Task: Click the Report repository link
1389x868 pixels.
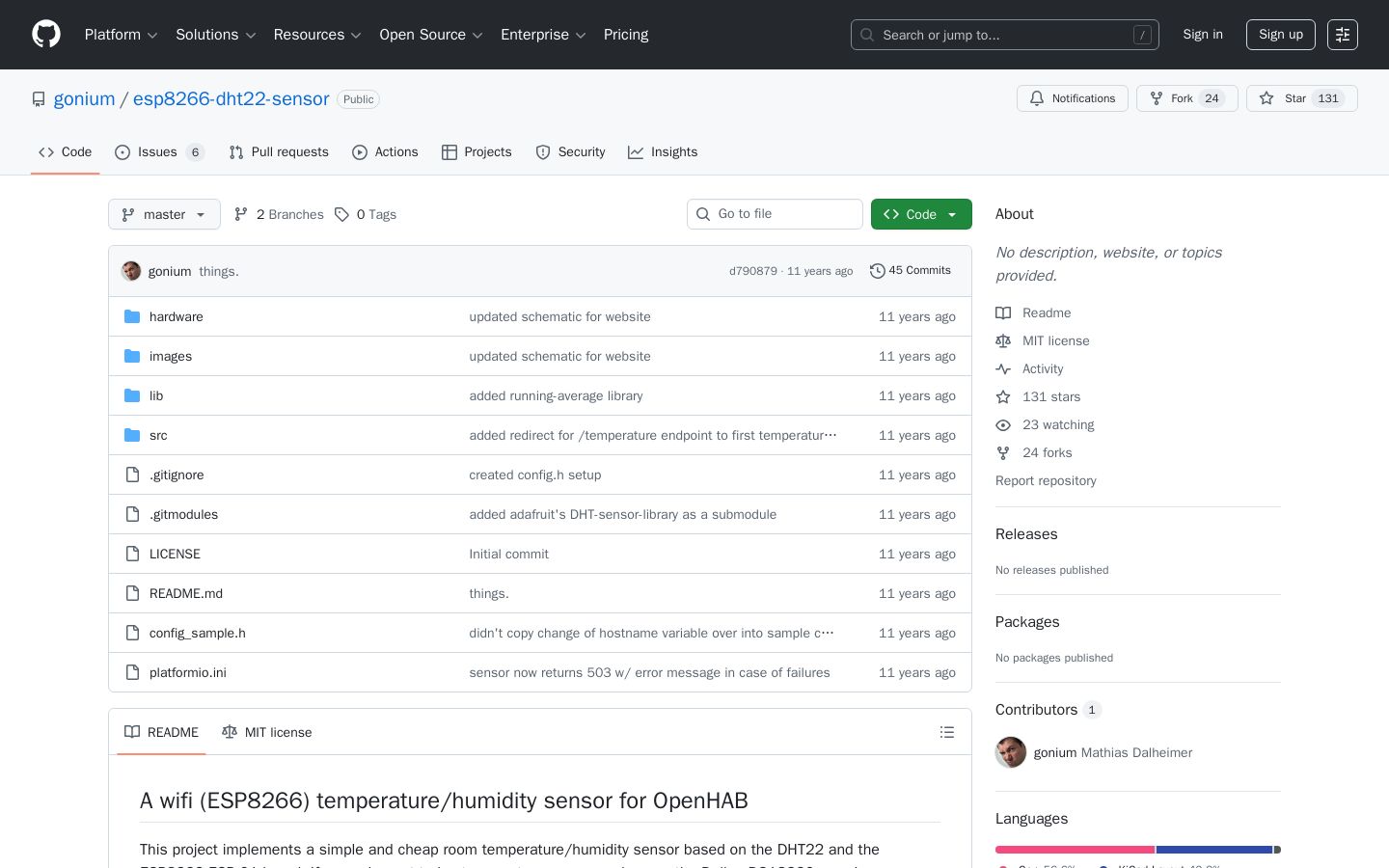Action: [1046, 480]
